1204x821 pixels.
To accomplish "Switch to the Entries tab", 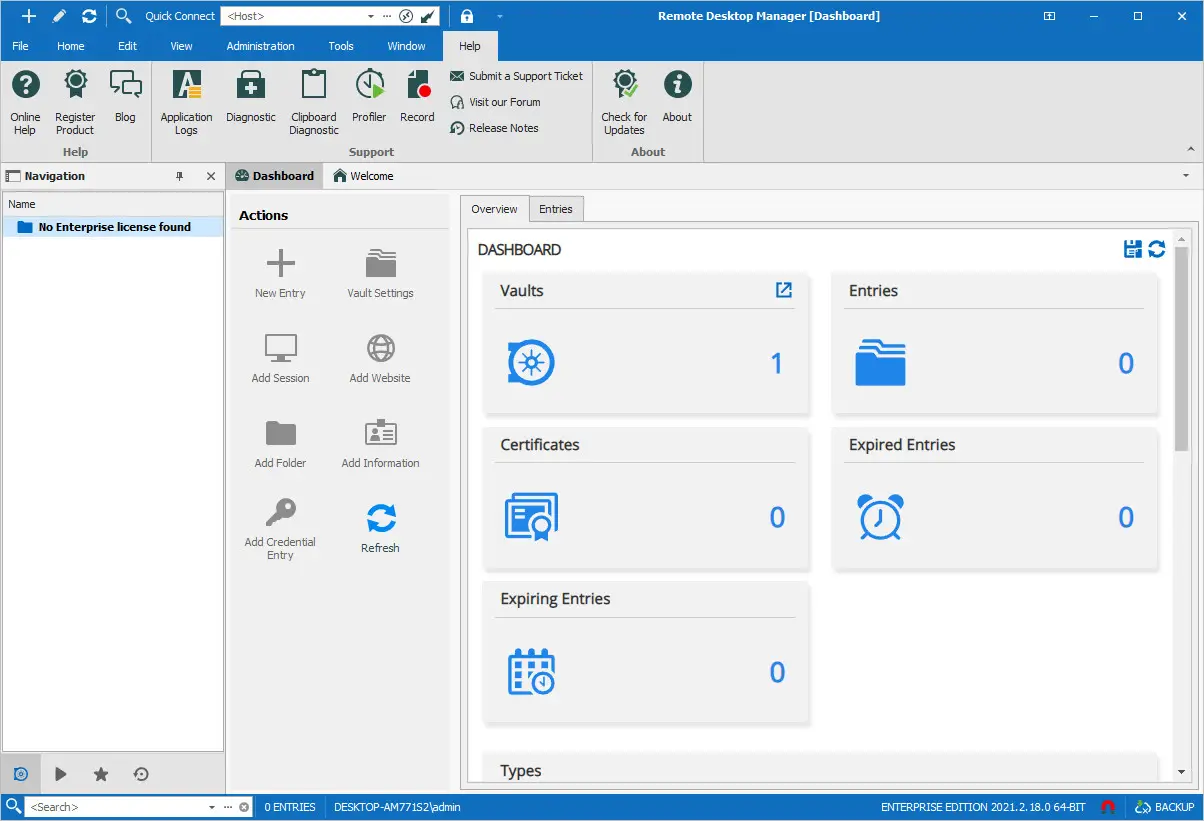I will (556, 209).
